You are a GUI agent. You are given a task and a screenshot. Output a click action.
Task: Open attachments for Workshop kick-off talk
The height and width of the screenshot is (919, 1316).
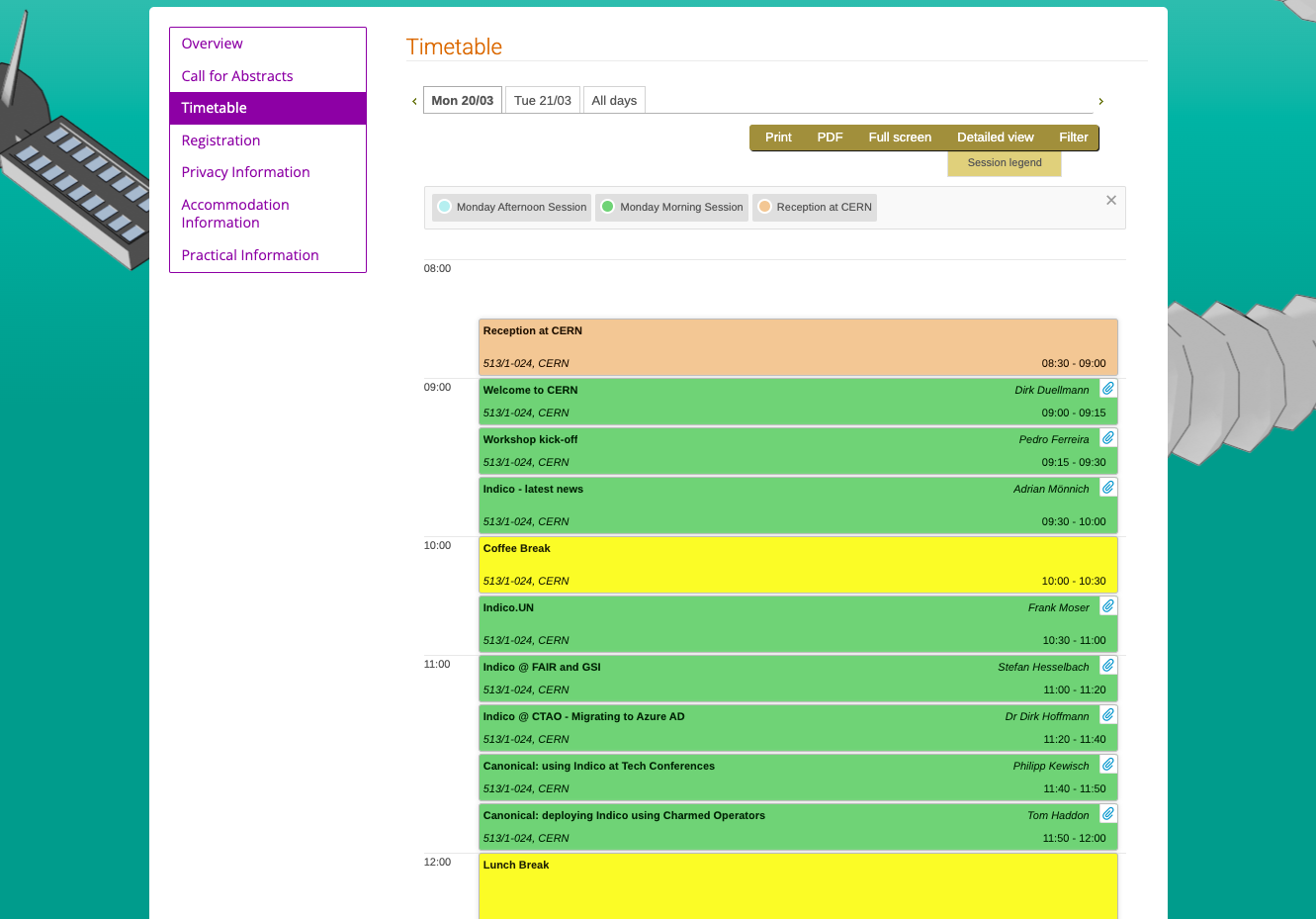(1108, 438)
